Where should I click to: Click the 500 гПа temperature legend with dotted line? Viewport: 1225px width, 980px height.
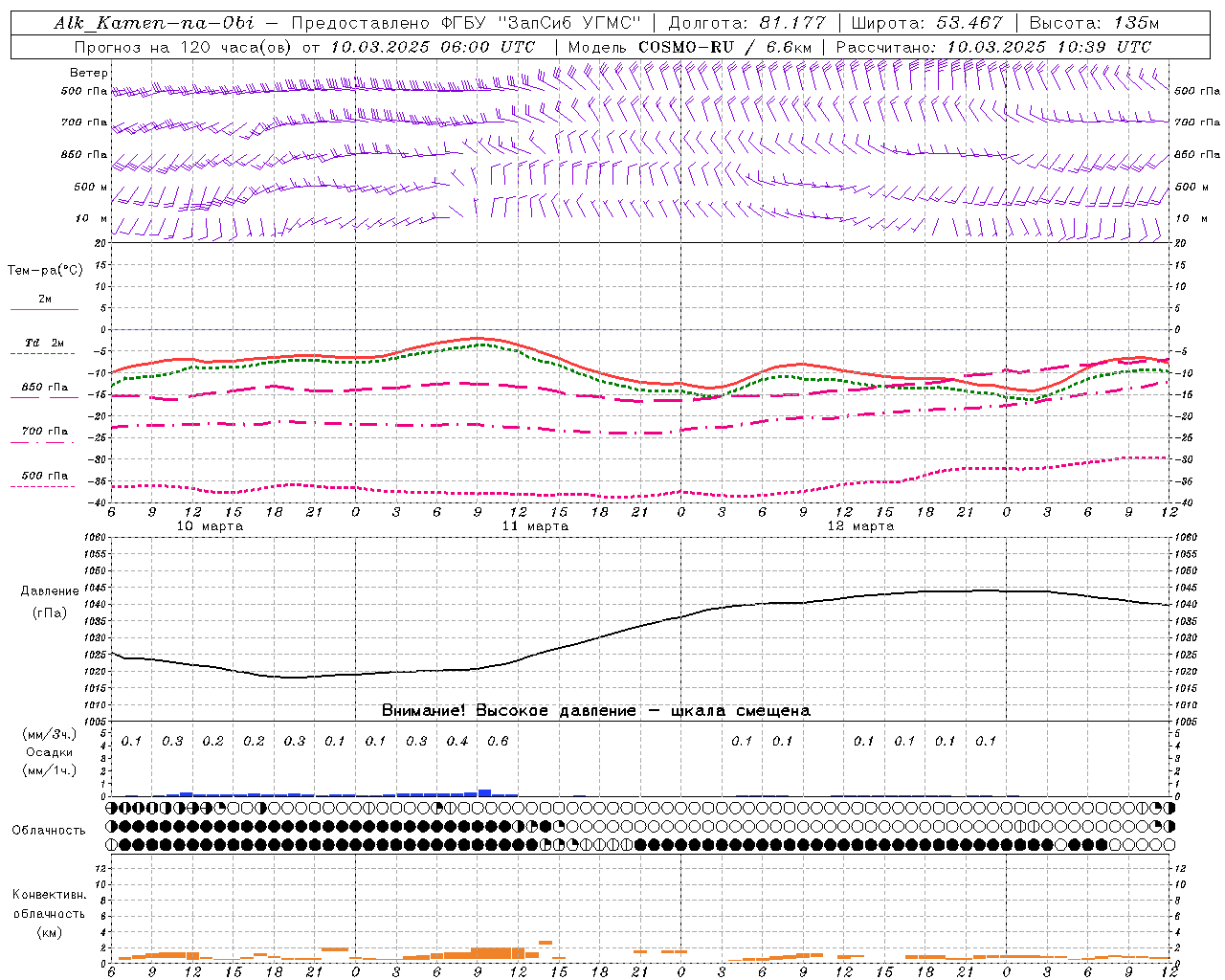[44, 479]
